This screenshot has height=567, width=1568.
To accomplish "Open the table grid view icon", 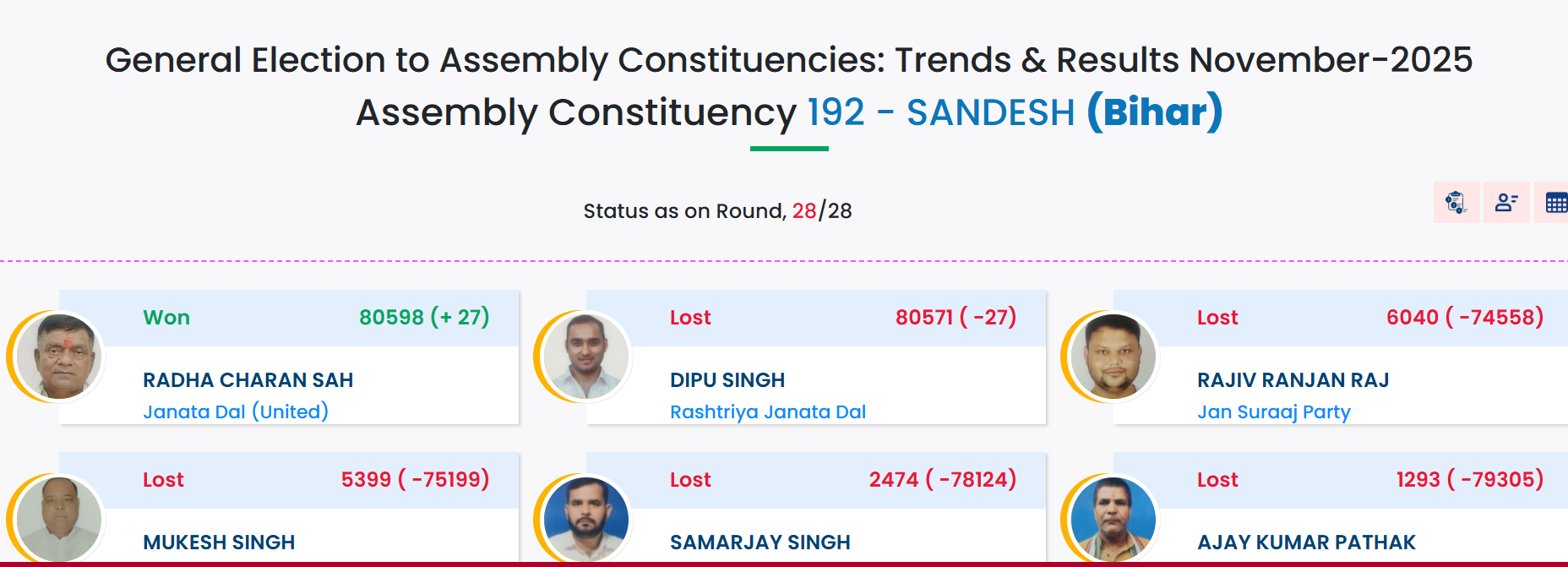I will (x=1555, y=203).
